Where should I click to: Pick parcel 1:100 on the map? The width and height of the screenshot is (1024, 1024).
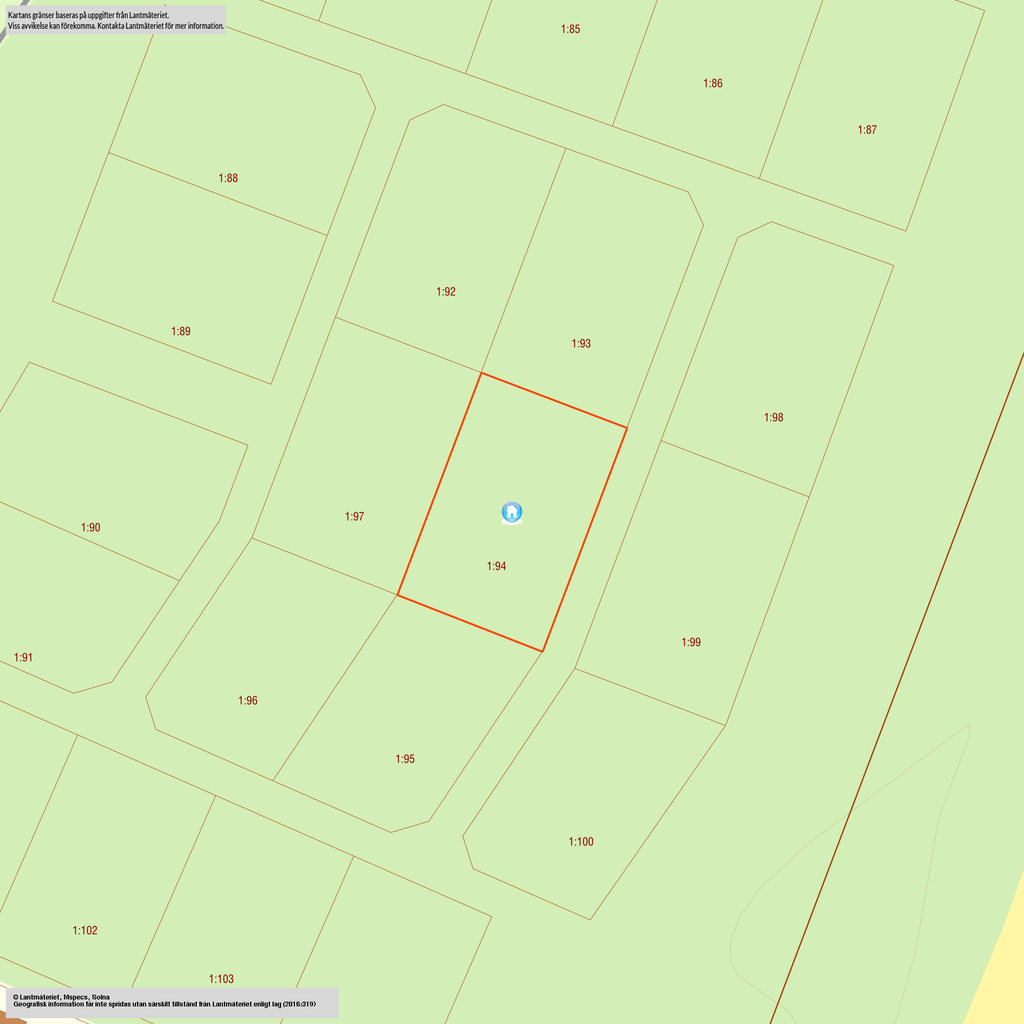pyautogui.click(x=581, y=841)
